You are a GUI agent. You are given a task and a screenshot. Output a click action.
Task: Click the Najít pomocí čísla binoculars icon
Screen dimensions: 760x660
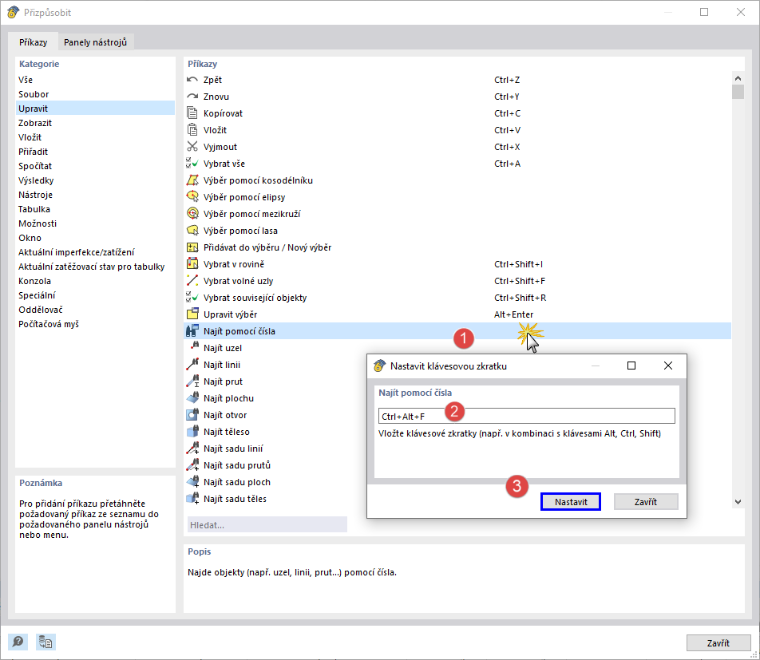(192, 331)
